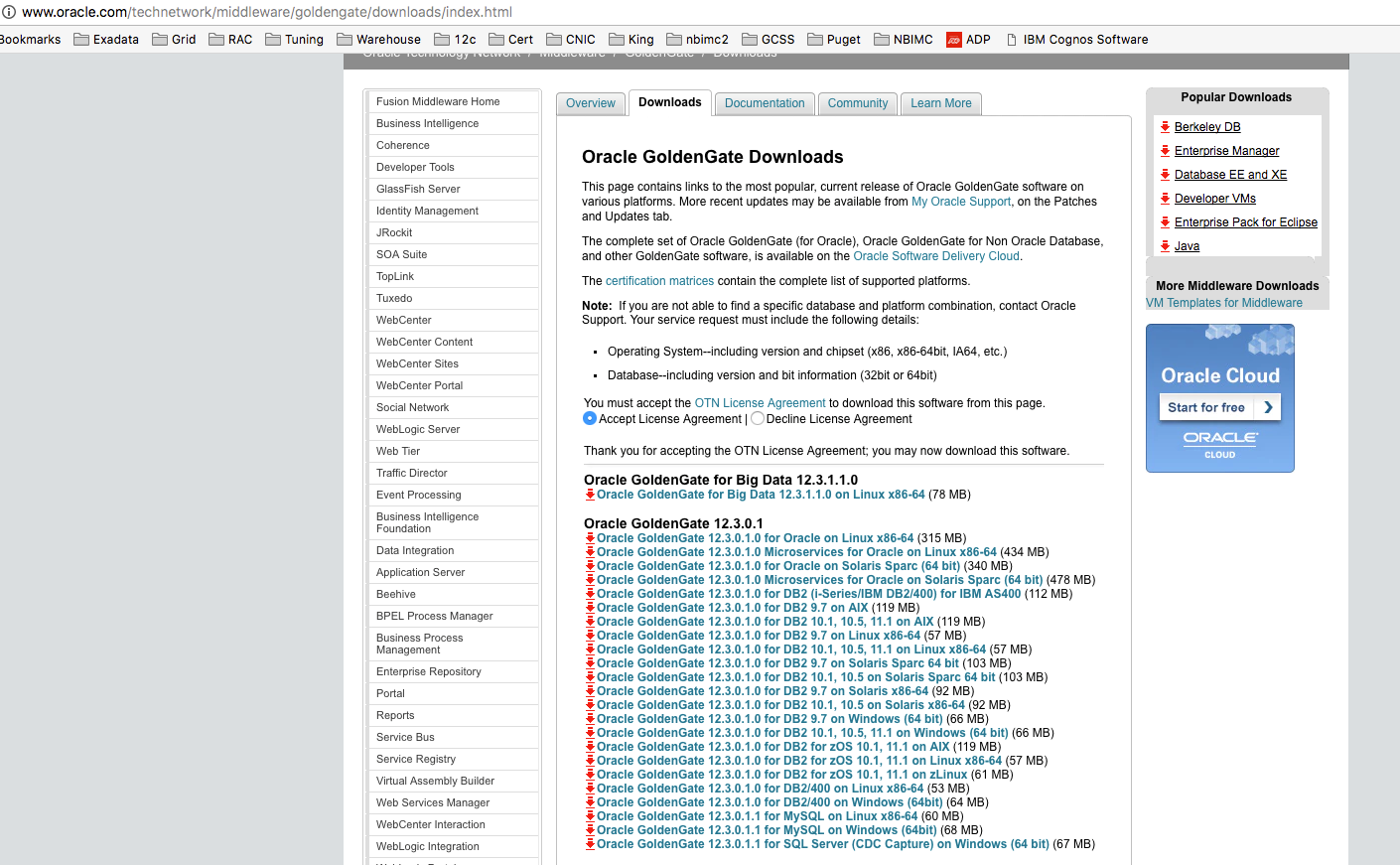1400x865 pixels.
Task: Click the Start for free Oracle Cloud button
Action: point(1219,407)
